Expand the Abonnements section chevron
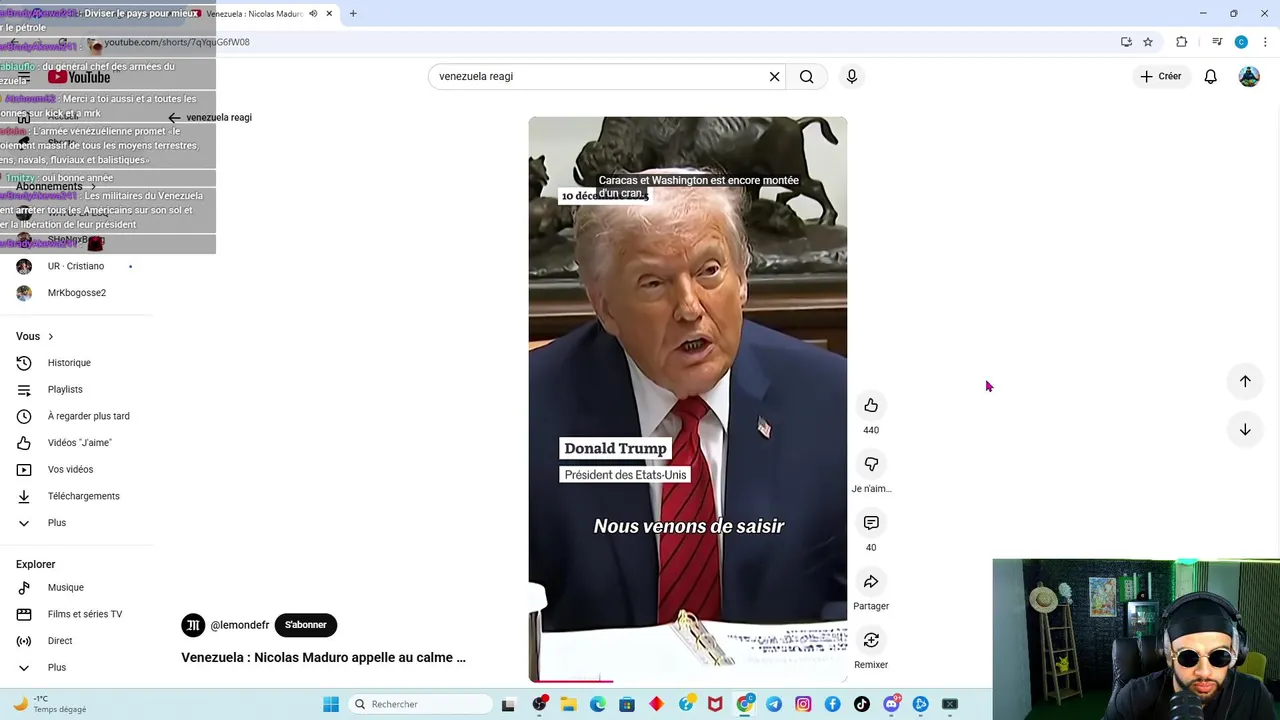Screen dimensions: 1280x720 coord(93,187)
